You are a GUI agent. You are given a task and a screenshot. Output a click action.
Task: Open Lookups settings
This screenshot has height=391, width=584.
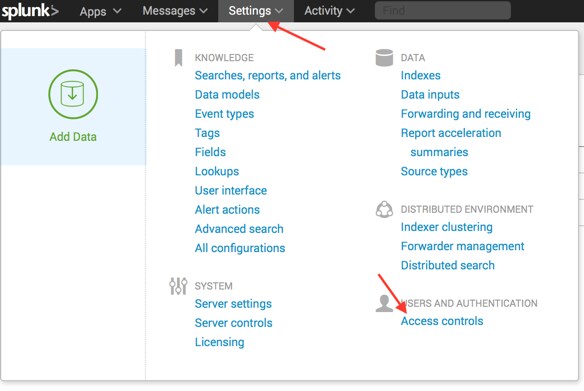pyautogui.click(x=217, y=172)
